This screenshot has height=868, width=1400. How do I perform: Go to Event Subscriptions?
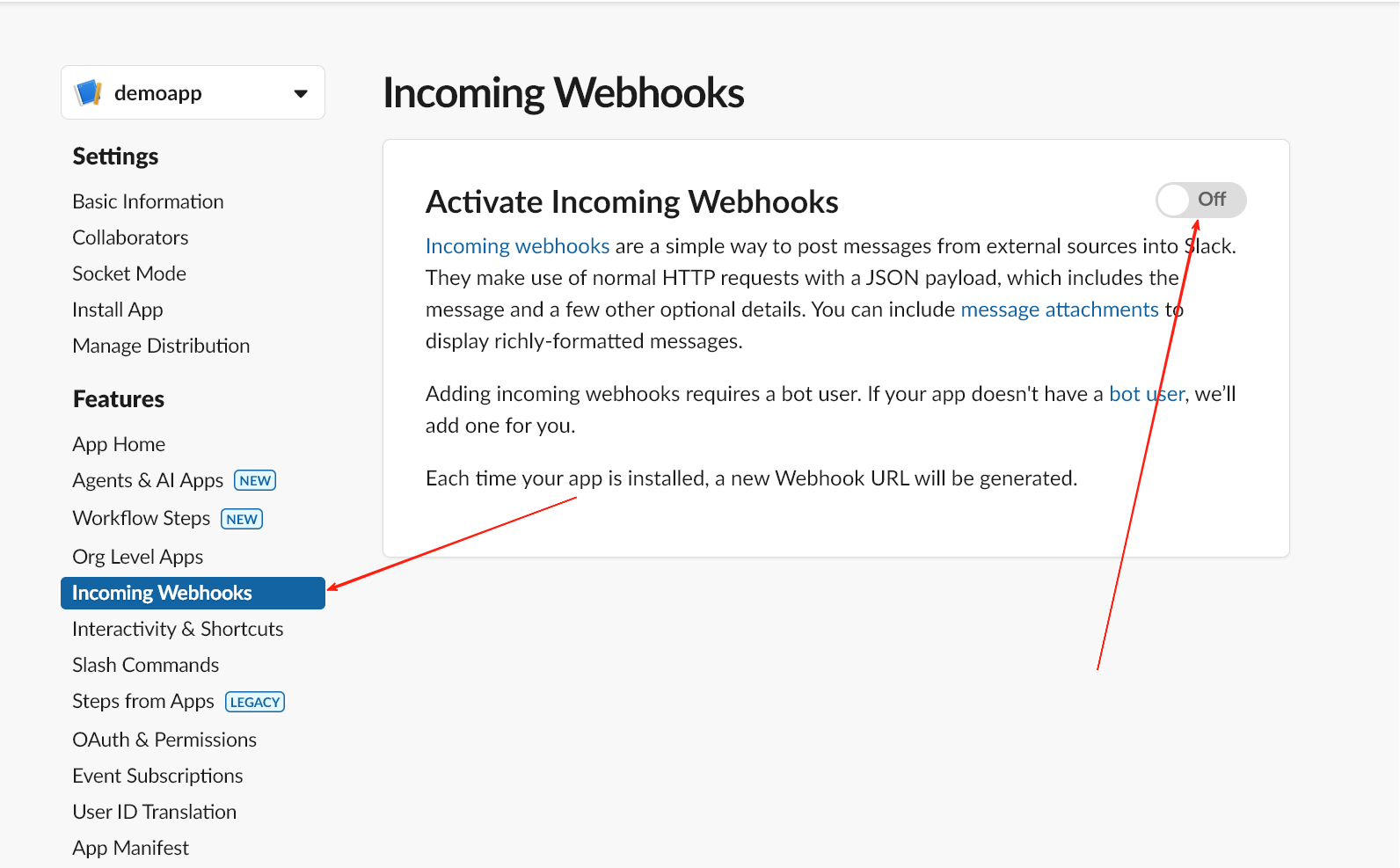coord(157,776)
